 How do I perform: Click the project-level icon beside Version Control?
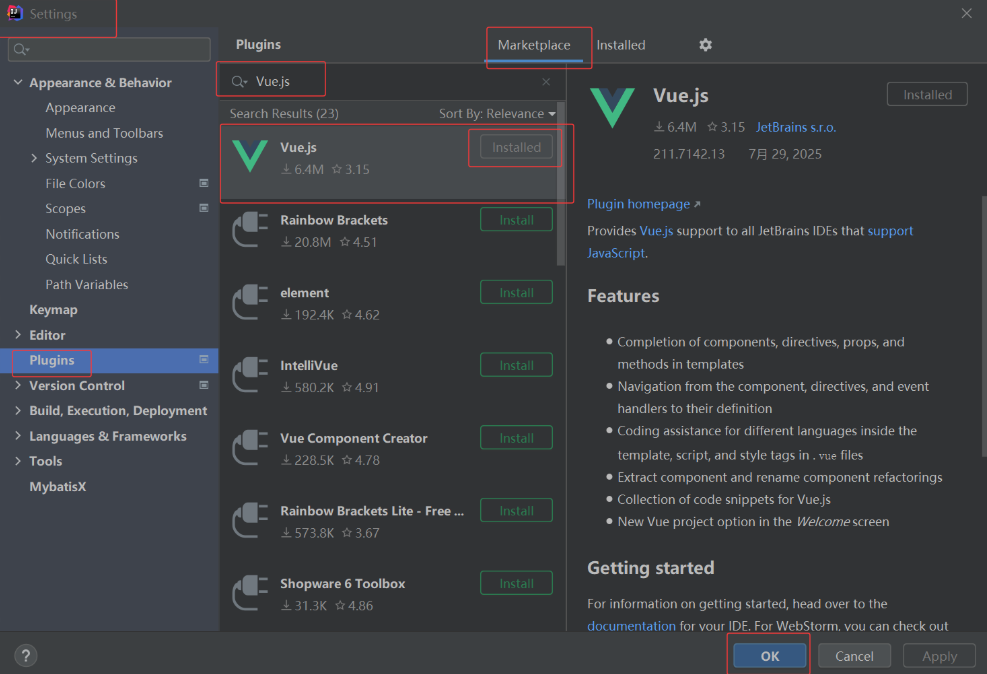(x=204, y=385)
